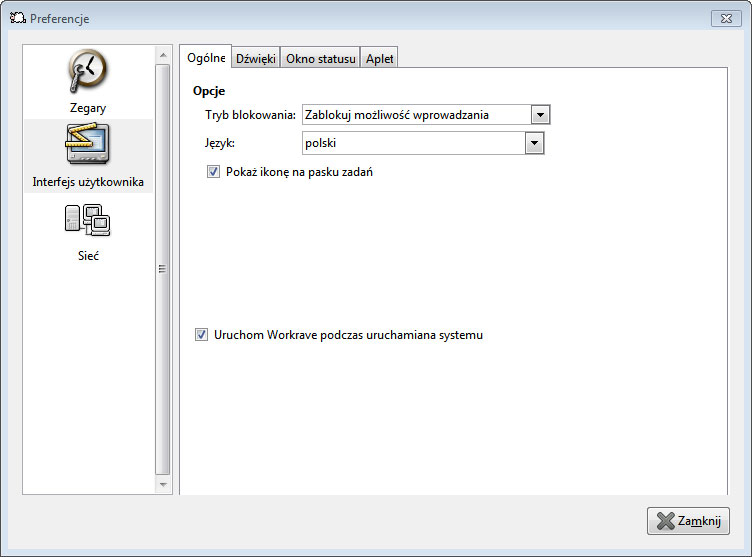
Task: Click the Preferencje title bar text
Action: pos(60,18)
